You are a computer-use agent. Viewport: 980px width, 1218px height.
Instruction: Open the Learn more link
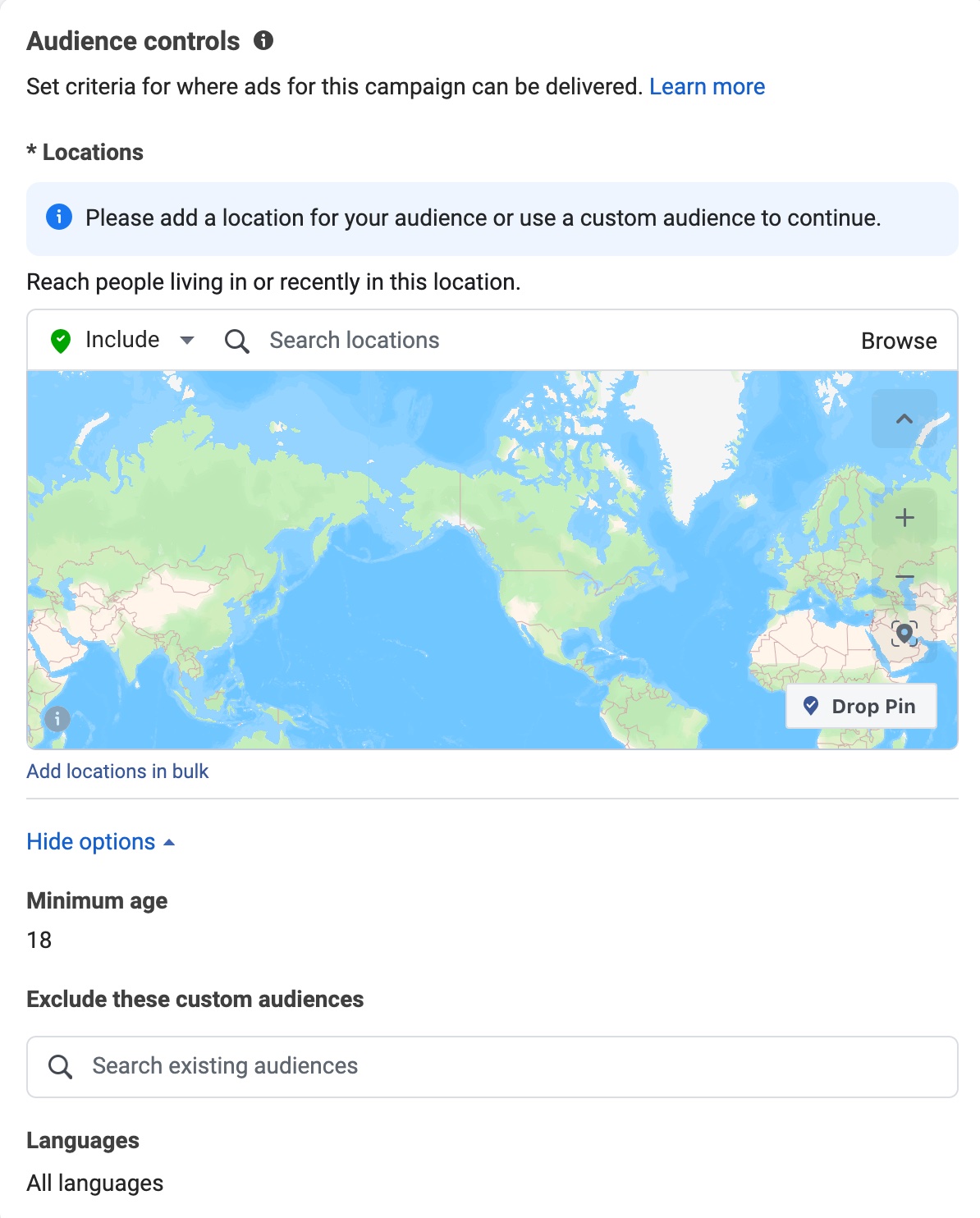point(707,86)
